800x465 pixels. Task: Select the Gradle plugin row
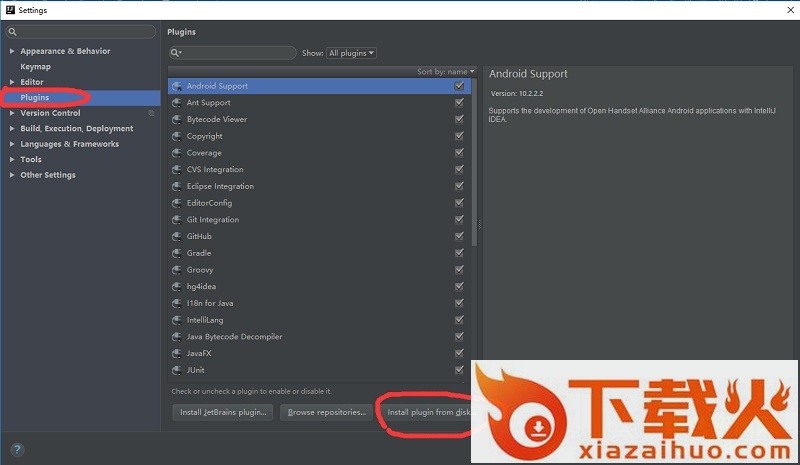coord(319,253)
